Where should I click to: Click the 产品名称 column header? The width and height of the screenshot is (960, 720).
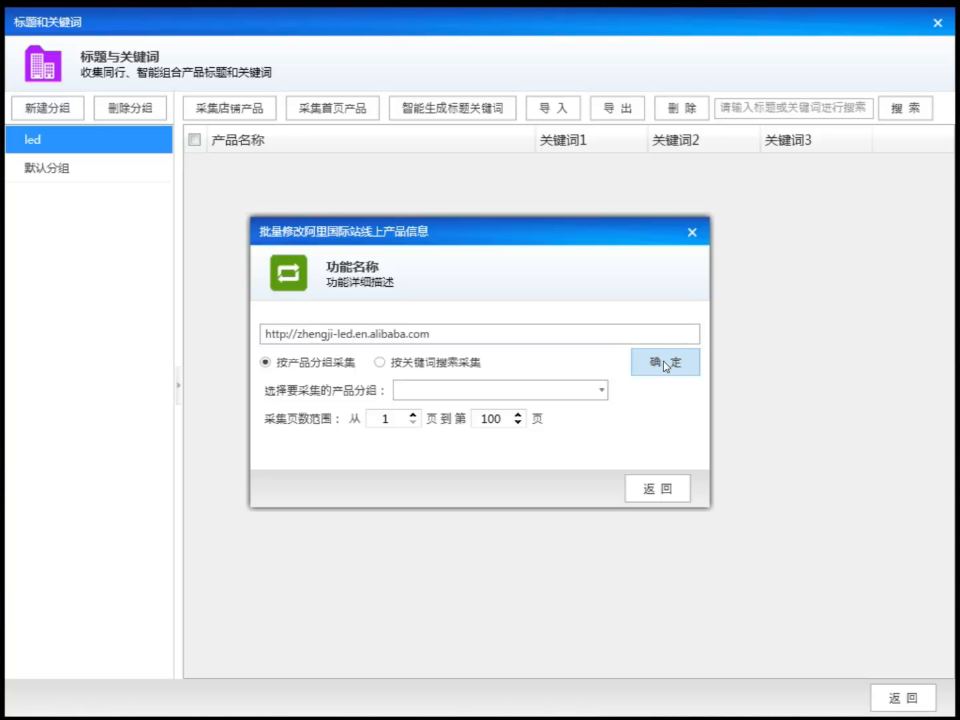371,140
